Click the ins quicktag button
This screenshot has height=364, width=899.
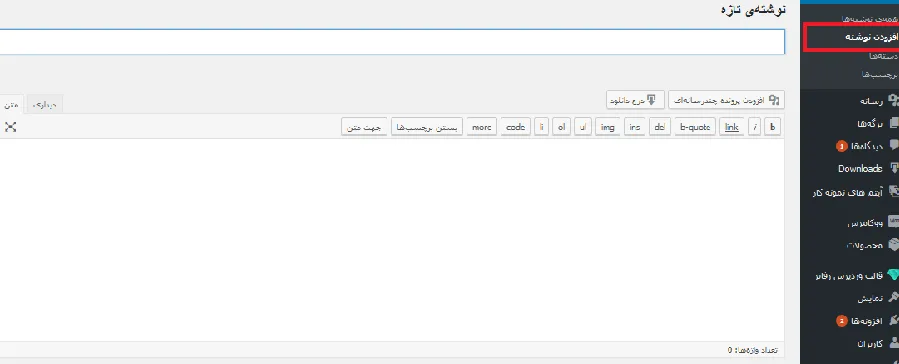coord(635,127)
